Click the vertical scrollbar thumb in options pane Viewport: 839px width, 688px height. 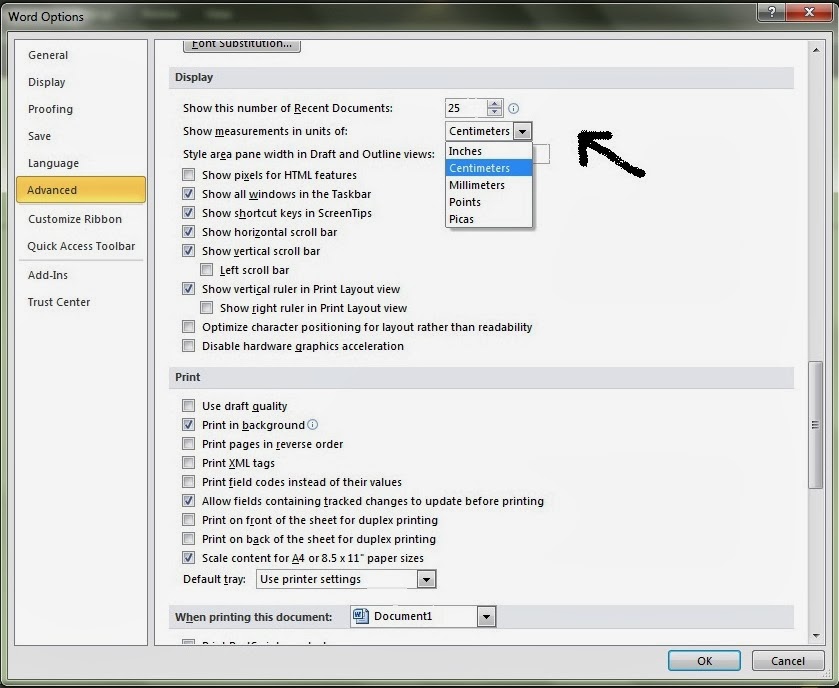[x=815, y=425]
